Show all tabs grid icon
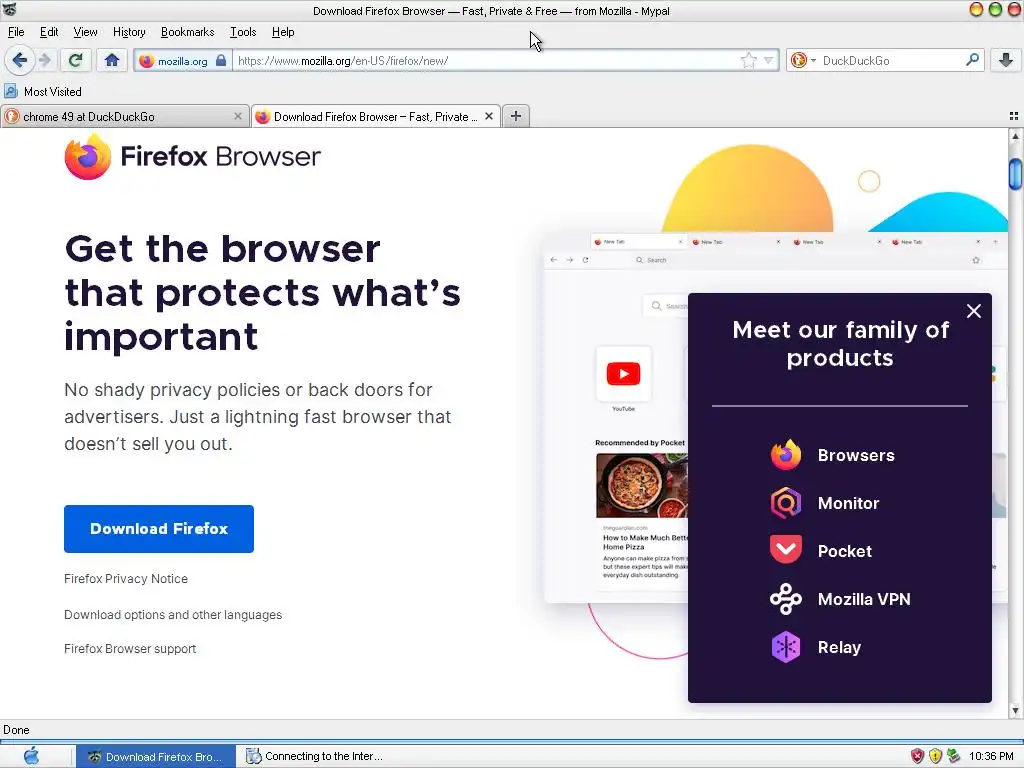 [x=1014, y=116]
